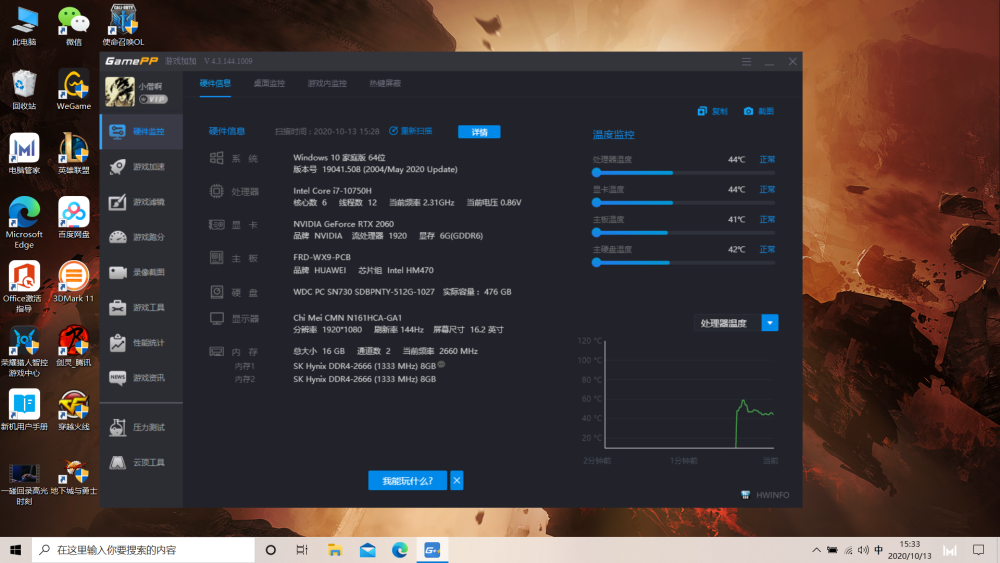The height and width of the screenshot is (563, 1000).
Task: Open 游戏工具 toolbox item in sidebar
Action: click(142, 307)
